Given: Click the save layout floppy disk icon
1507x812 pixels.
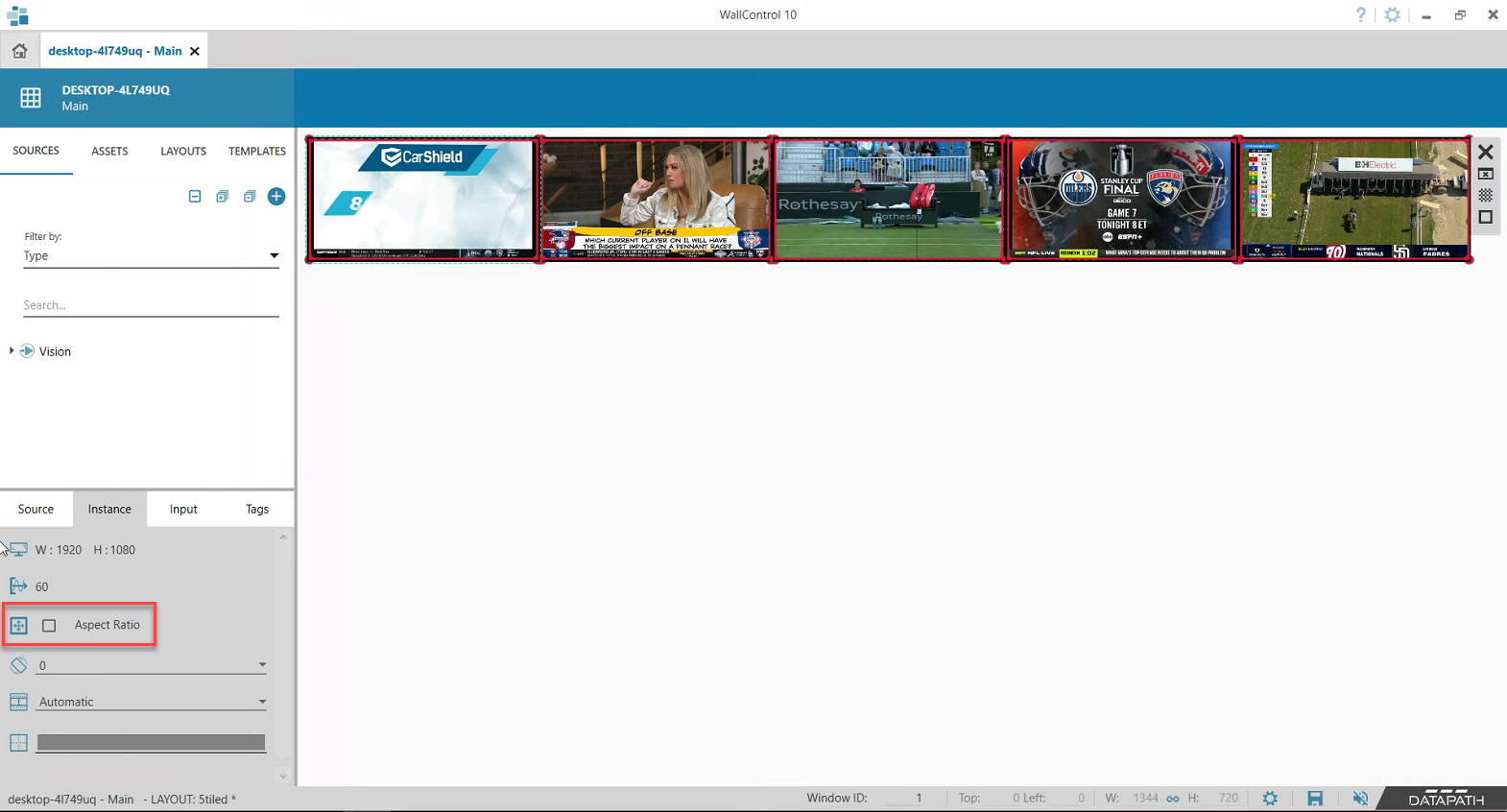Looking at the screenshot, I should [1315, 799].
